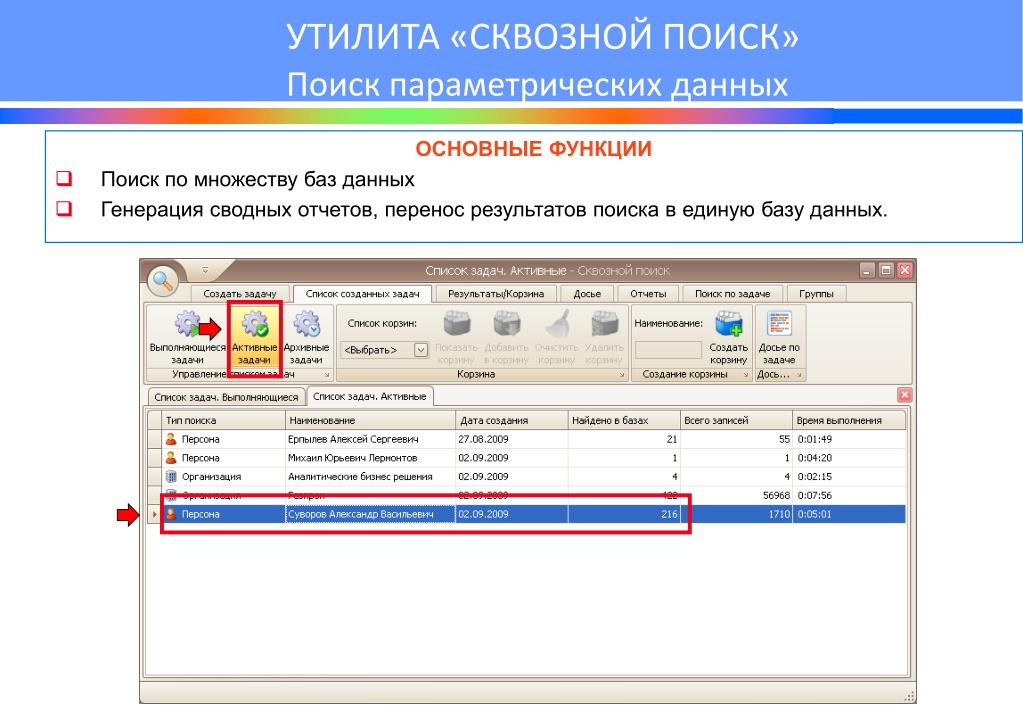The image size is (1023, 708).
Task: Create a basket with Создать корзину
Action: 728,337
